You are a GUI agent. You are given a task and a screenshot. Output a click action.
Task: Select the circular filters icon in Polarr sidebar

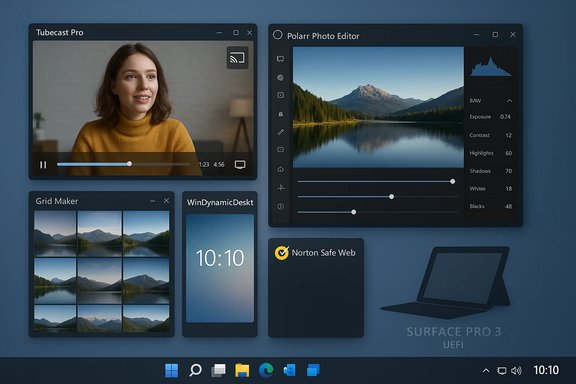[280, 77]
